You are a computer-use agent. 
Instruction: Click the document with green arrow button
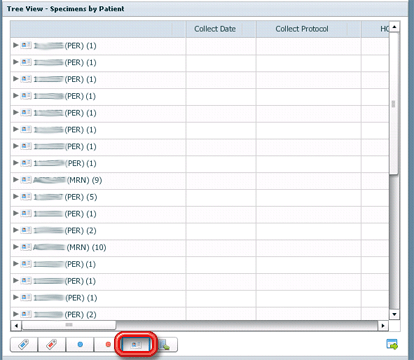(x=164, y=344)
